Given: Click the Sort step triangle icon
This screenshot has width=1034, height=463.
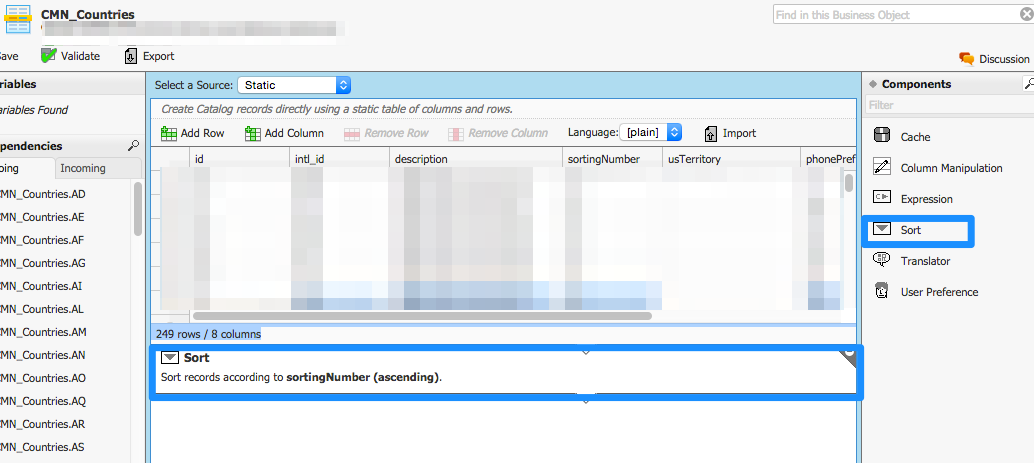Looking at the screenshot, I should 170,357.
